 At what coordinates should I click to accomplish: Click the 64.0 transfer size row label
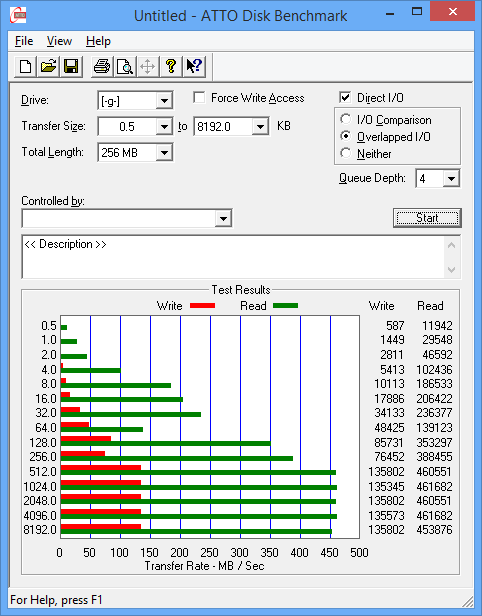46,427
